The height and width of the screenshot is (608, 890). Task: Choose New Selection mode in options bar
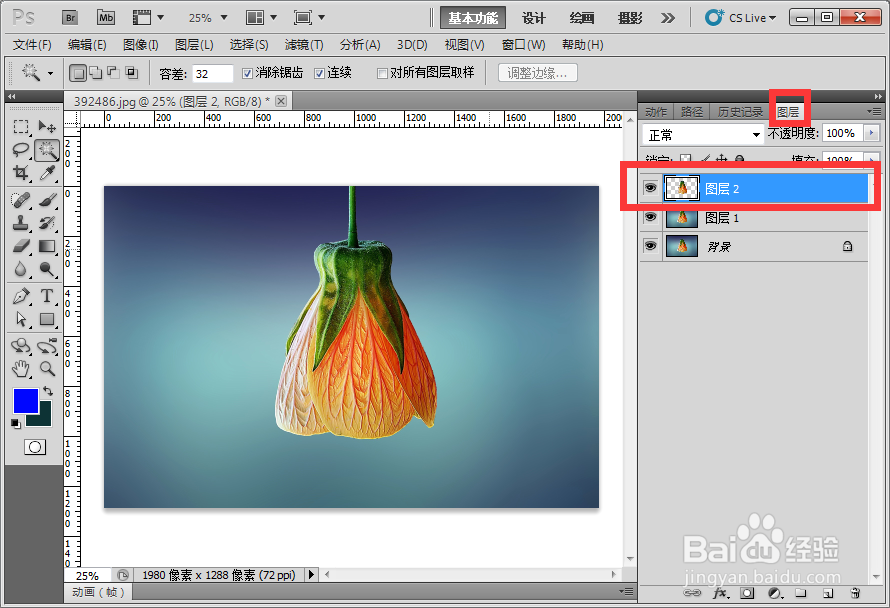[78, 73]
